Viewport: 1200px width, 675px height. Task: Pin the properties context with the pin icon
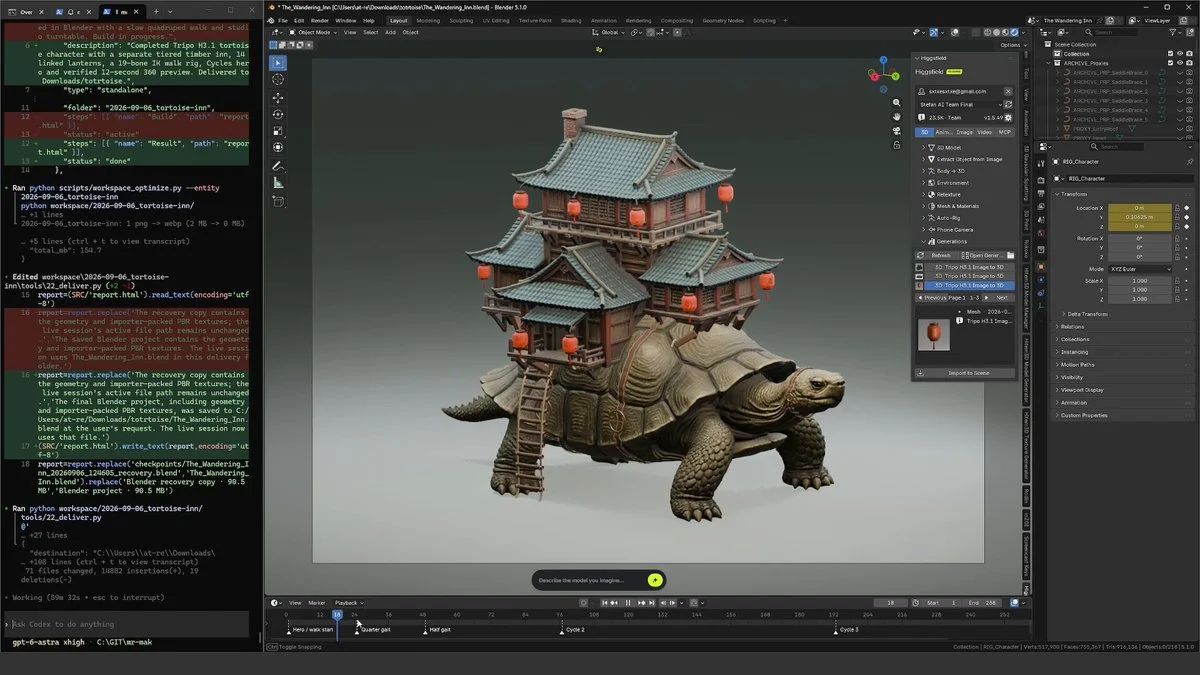1189,162
